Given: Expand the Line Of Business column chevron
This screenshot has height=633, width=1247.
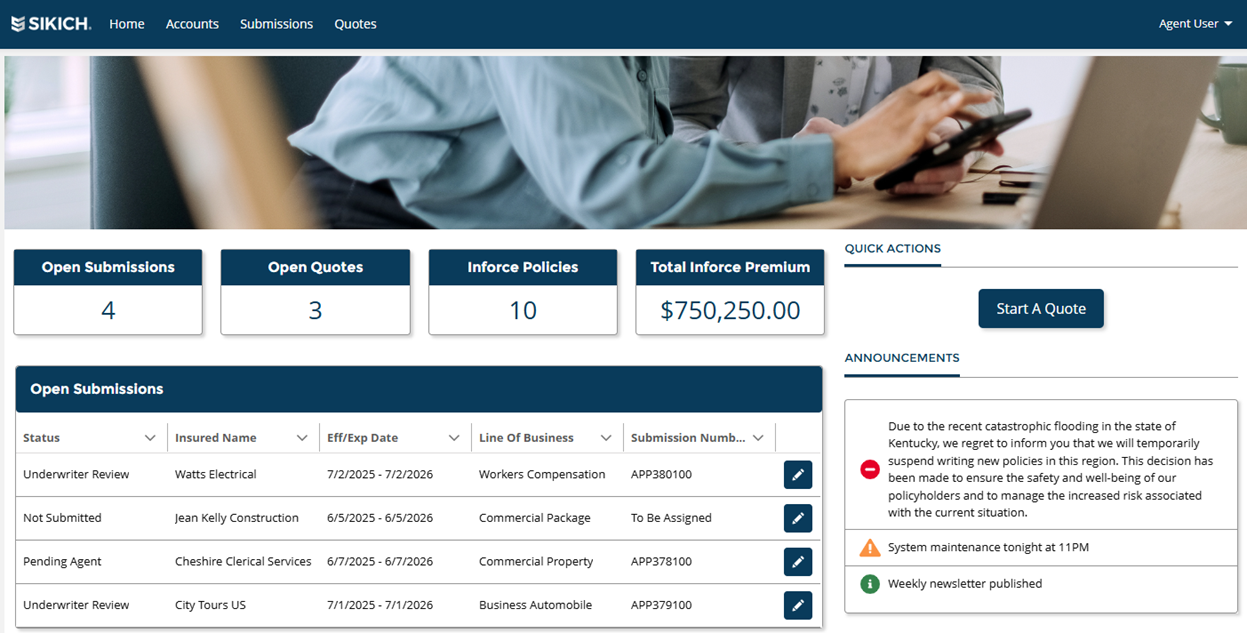Looking at the screenshot, I should click(606, 438).
